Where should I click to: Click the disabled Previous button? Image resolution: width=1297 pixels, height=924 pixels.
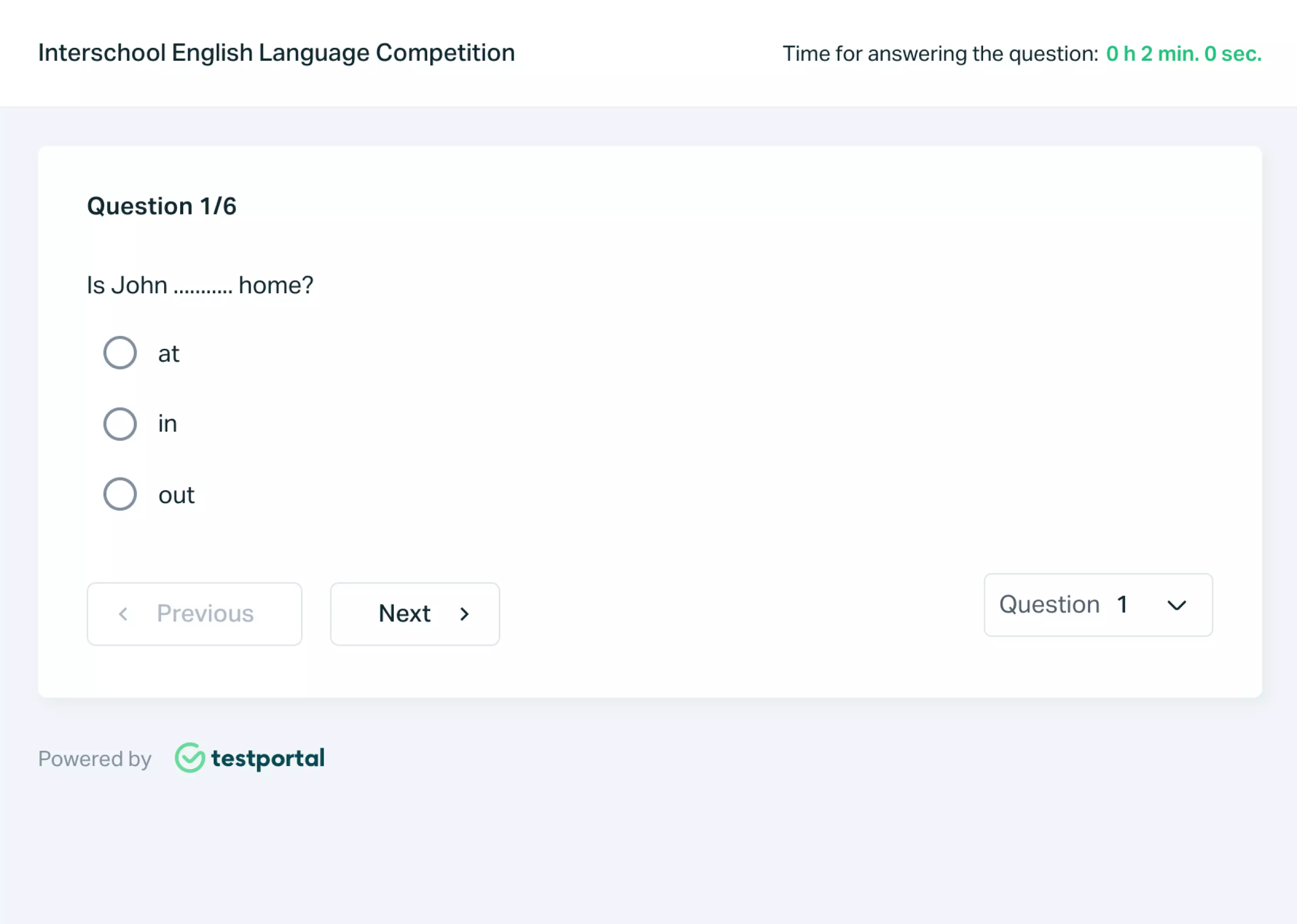tap(194, 614)
